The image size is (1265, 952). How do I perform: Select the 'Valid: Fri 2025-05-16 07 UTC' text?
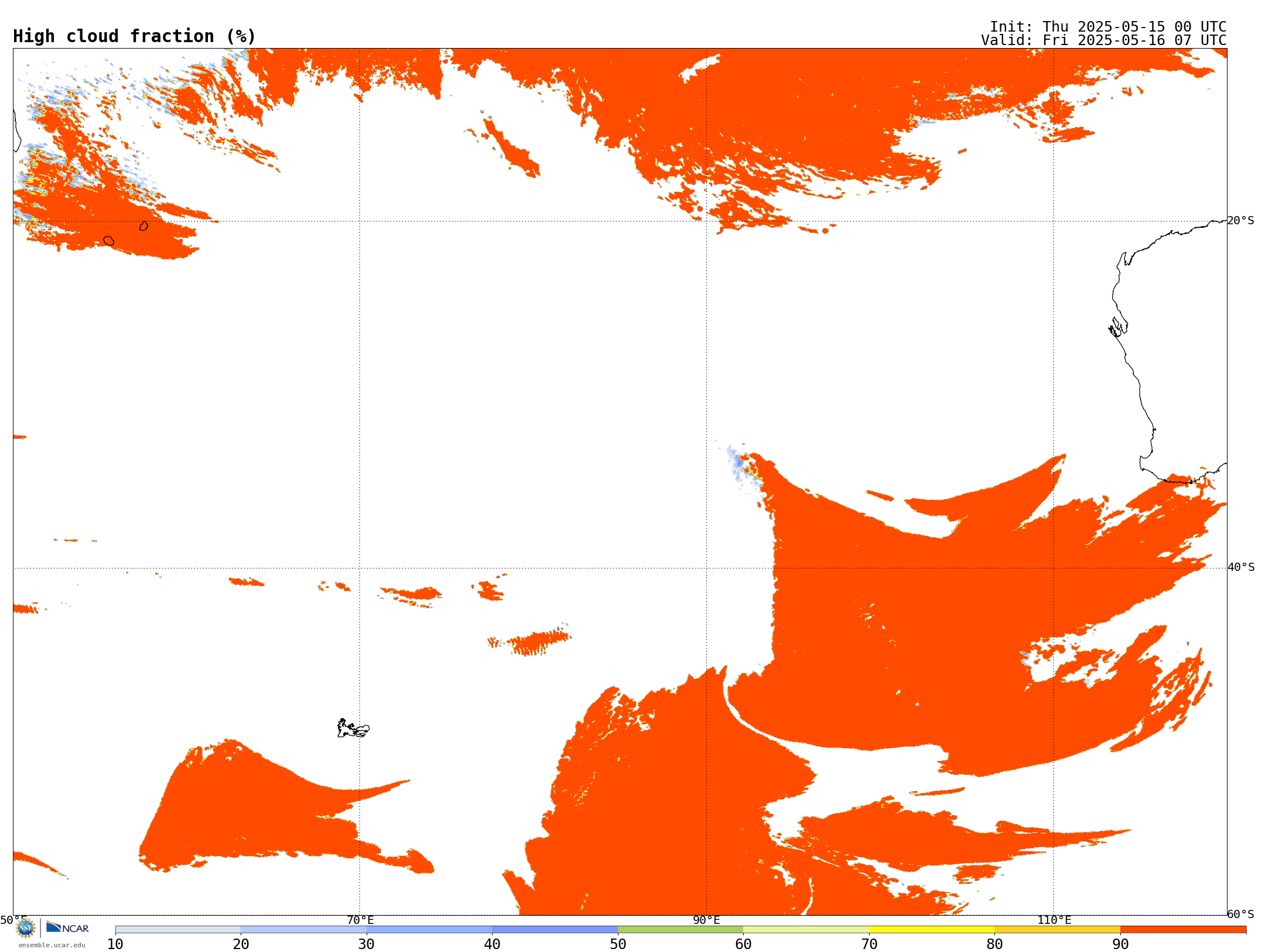pos(1104,40)
